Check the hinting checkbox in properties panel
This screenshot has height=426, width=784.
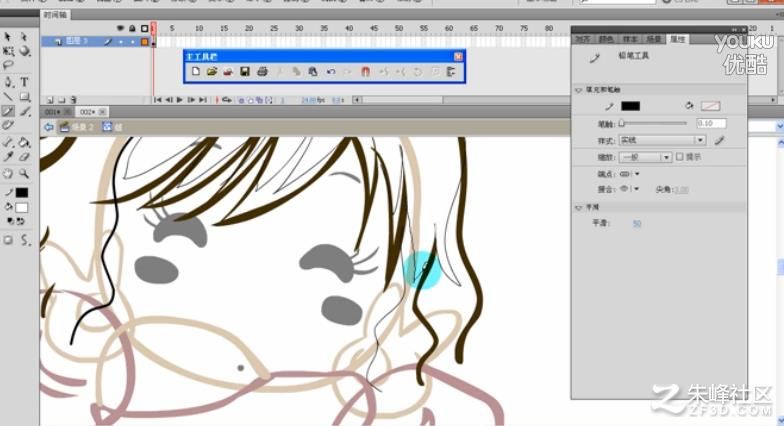680,157
